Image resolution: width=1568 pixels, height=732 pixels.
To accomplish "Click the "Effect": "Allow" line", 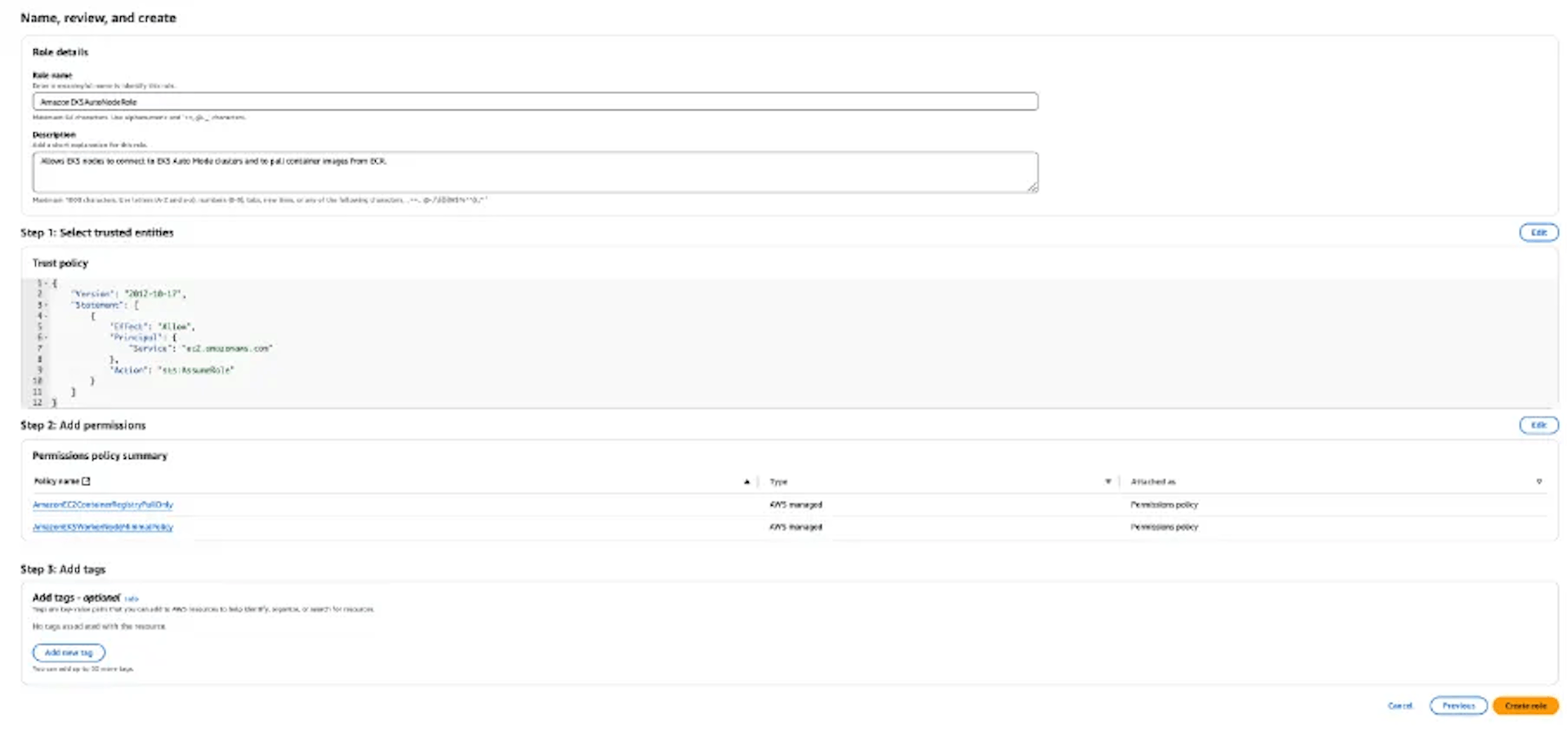I will pyautogui.click(x=153, y=326).
